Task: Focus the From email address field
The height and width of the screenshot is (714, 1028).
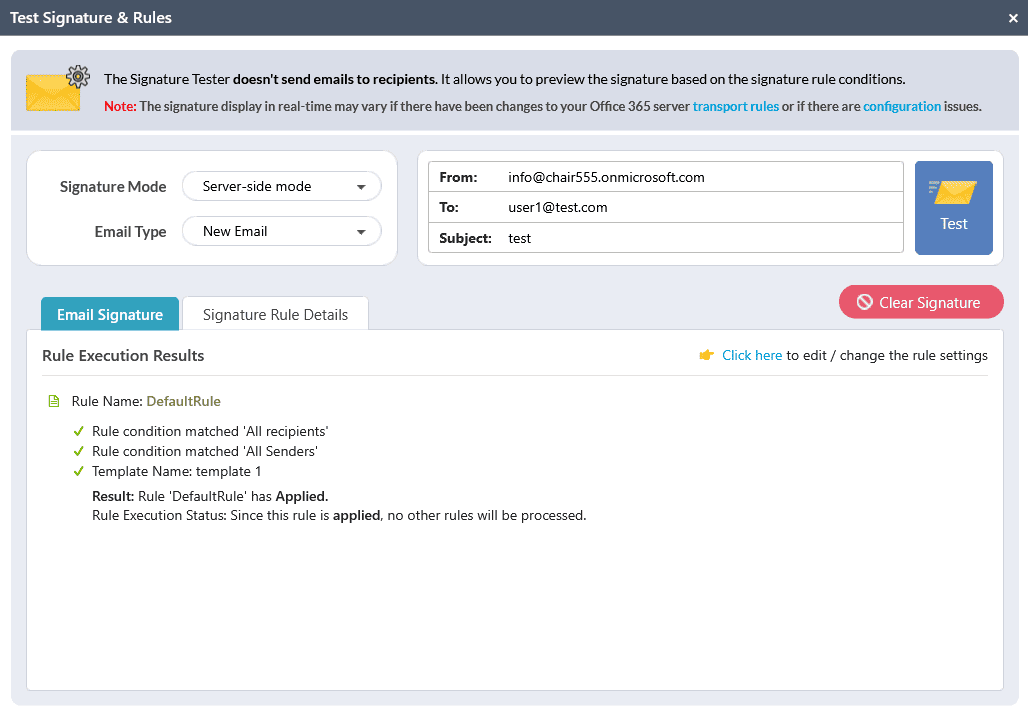Action: tap(700, 177)
